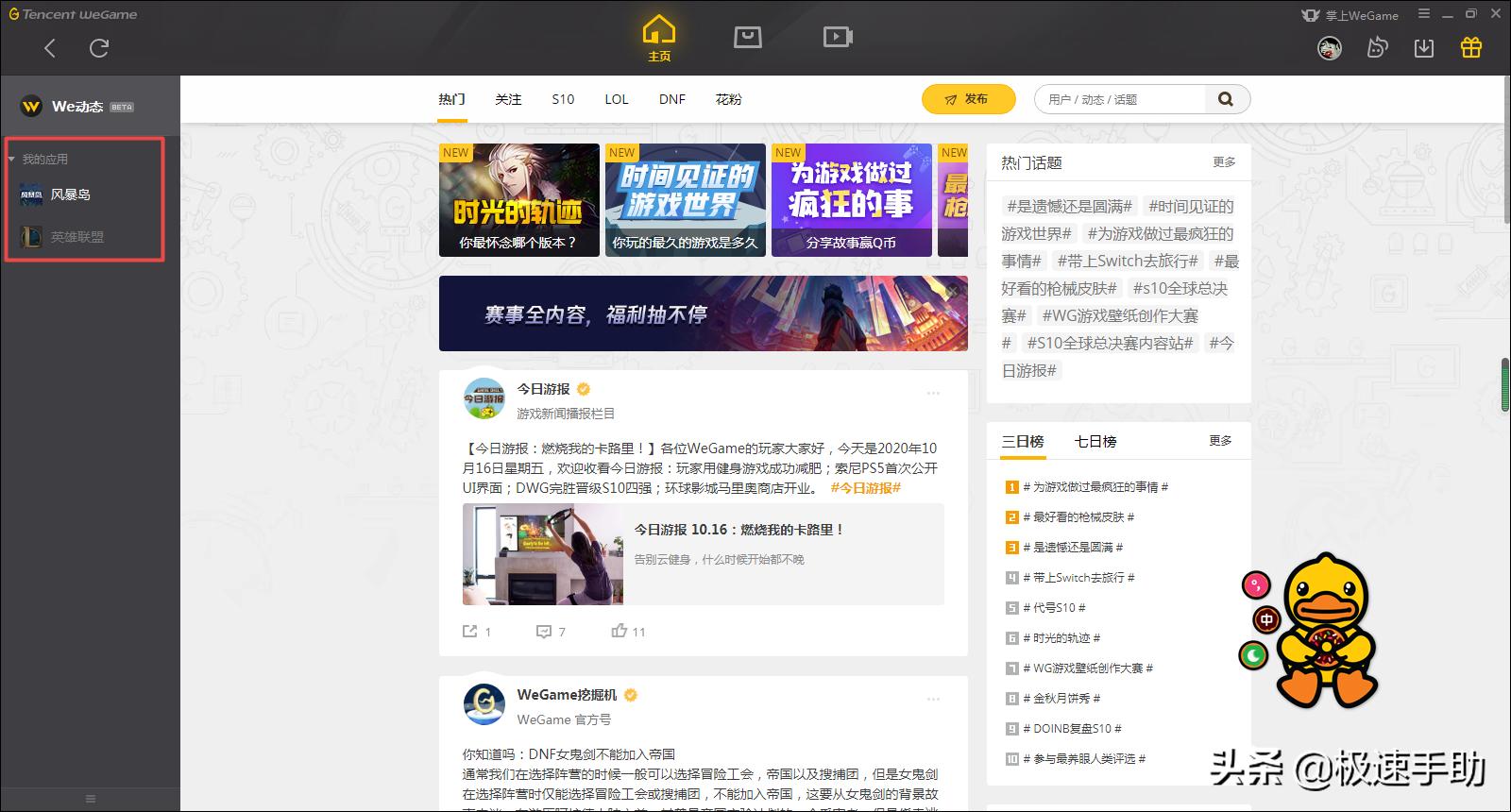Screen dimensions: 1511x812
Task: Open more options on 今日游报 post
Action: [934, 393]
